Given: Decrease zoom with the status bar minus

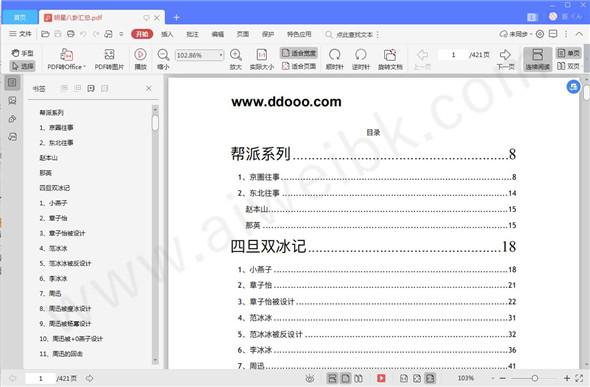Looking at the screenshot, I should [x=503, y=378].
